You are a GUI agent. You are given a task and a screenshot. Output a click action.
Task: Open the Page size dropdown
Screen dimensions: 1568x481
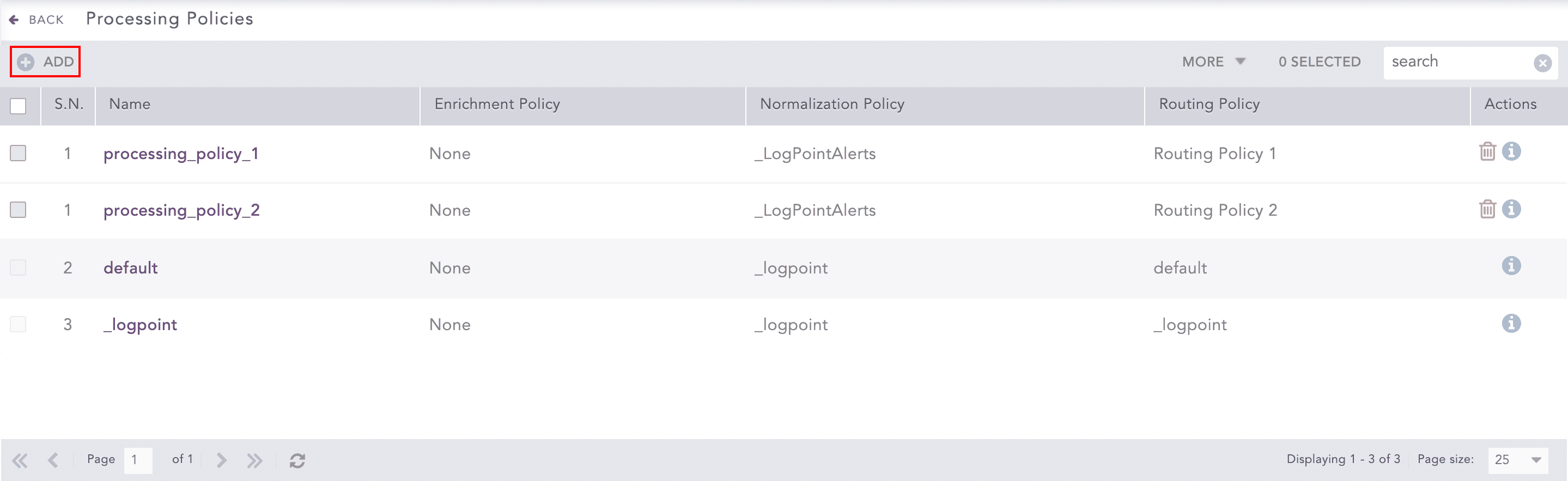[x=1518, y=460]
